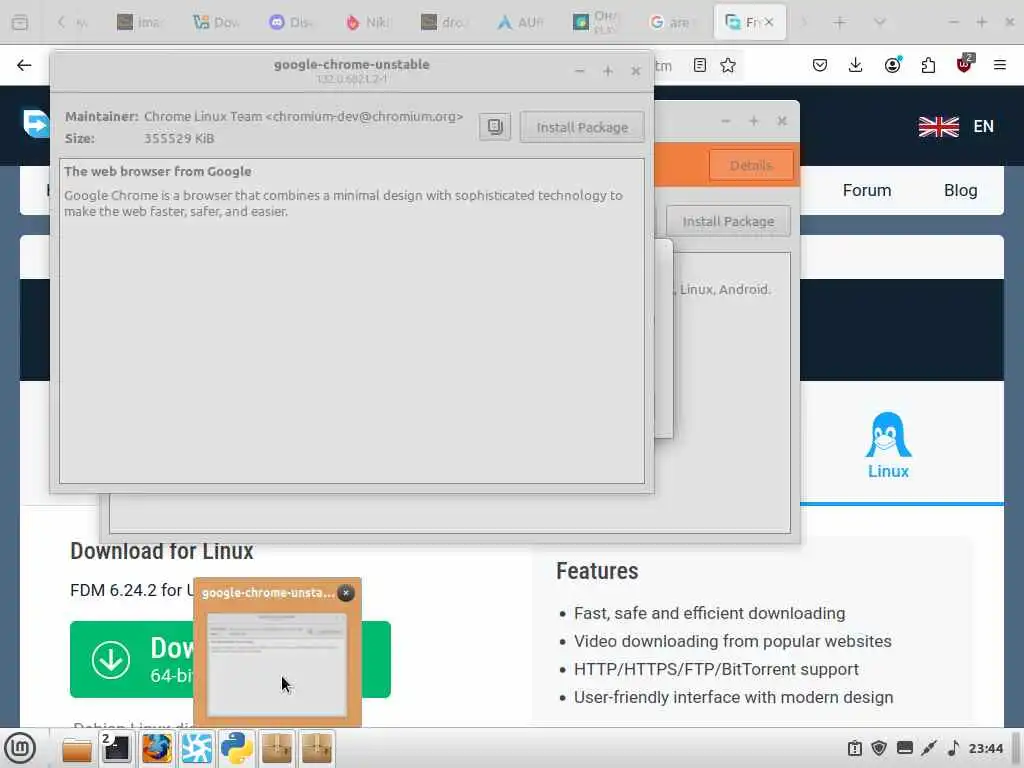Minimize the google-chrome-unstable window

(579, 71)
